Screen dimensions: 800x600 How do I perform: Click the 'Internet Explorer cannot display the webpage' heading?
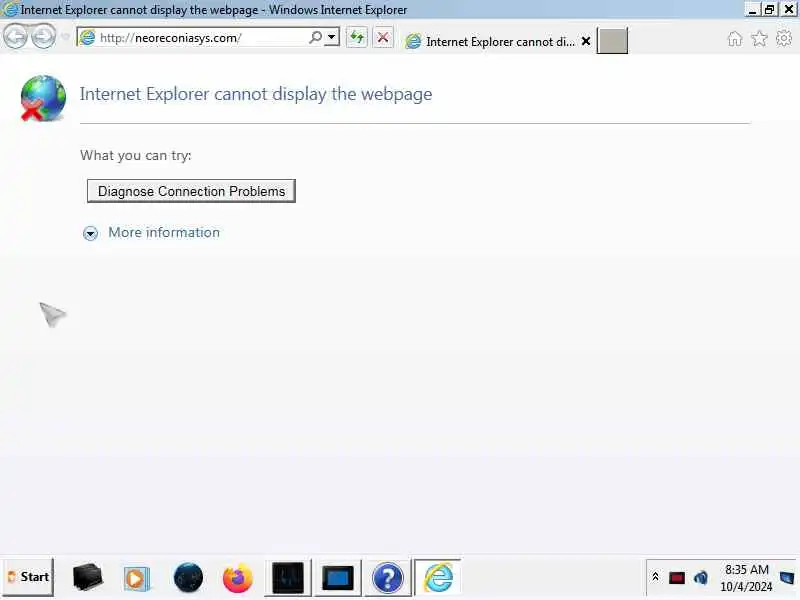(256, 94)
